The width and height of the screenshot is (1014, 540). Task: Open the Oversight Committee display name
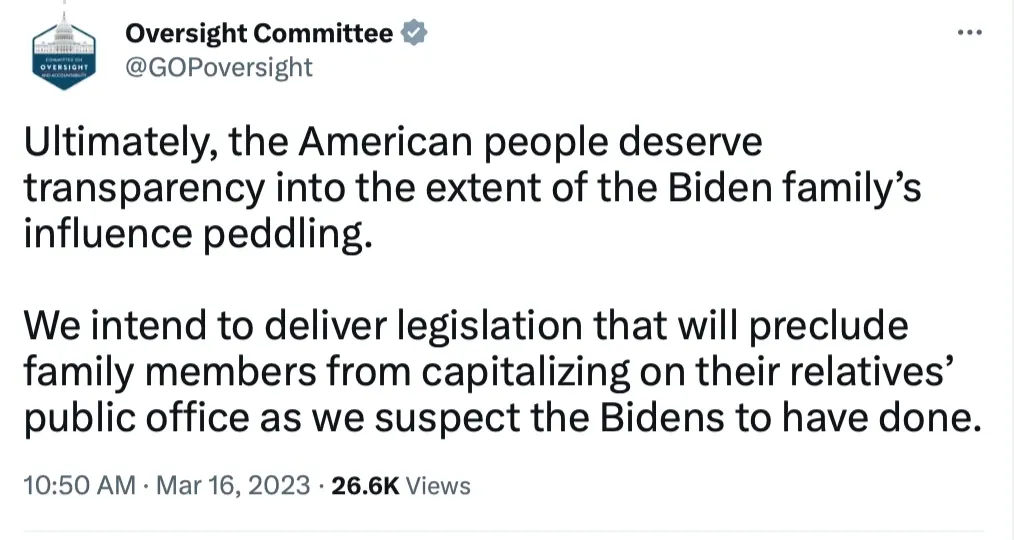tap(259, 33)
